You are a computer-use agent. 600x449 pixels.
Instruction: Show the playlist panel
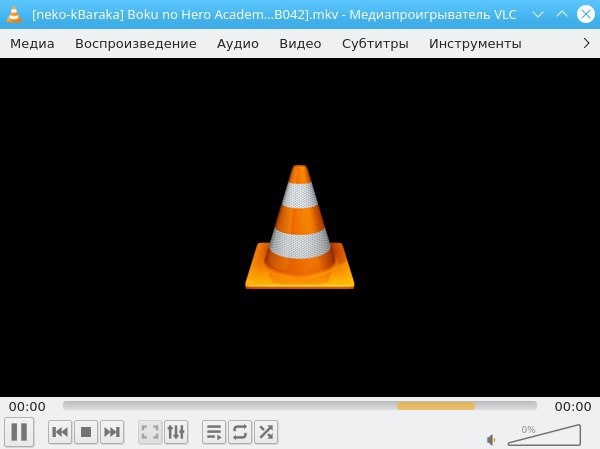[x=214, y=432]
